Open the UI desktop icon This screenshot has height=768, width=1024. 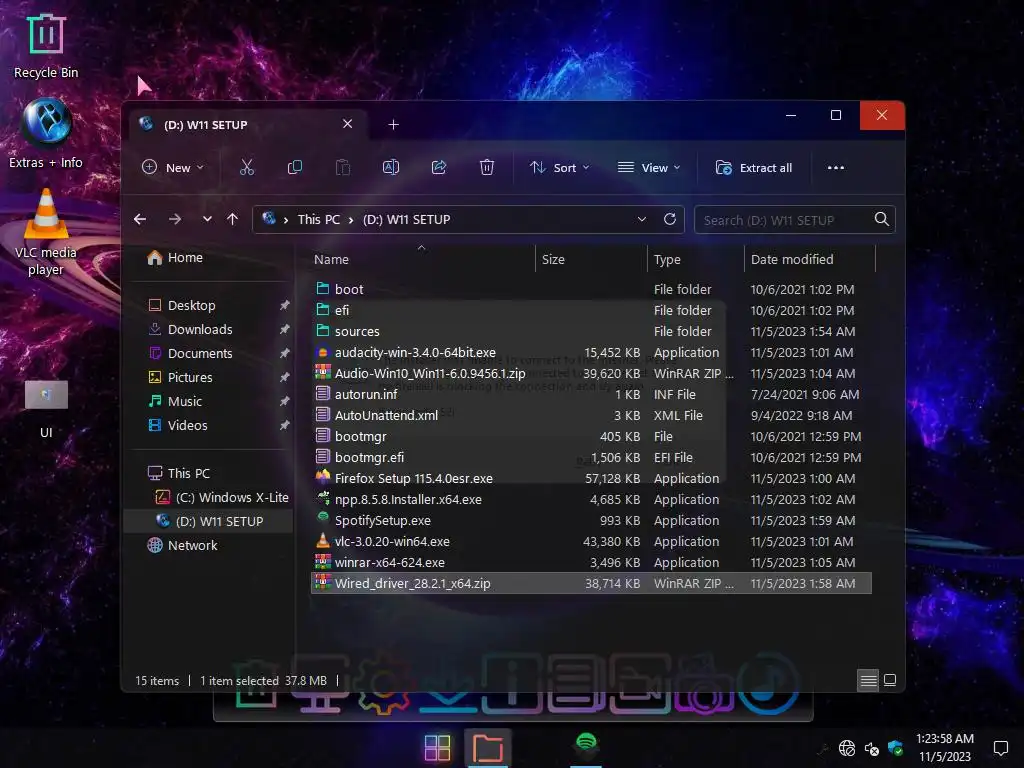pos(46,409)
